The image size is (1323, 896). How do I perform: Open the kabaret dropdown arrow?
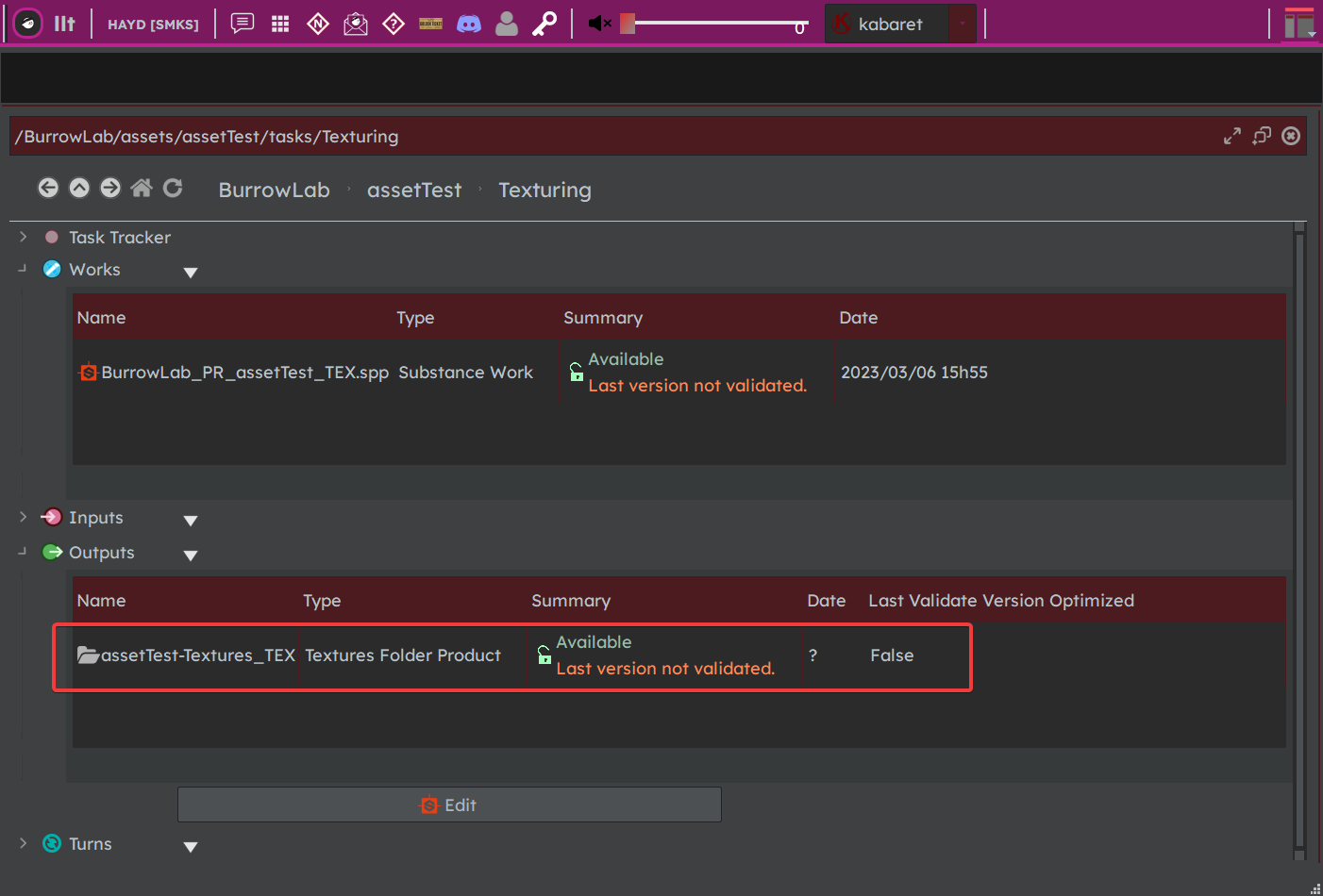[963, 25]
